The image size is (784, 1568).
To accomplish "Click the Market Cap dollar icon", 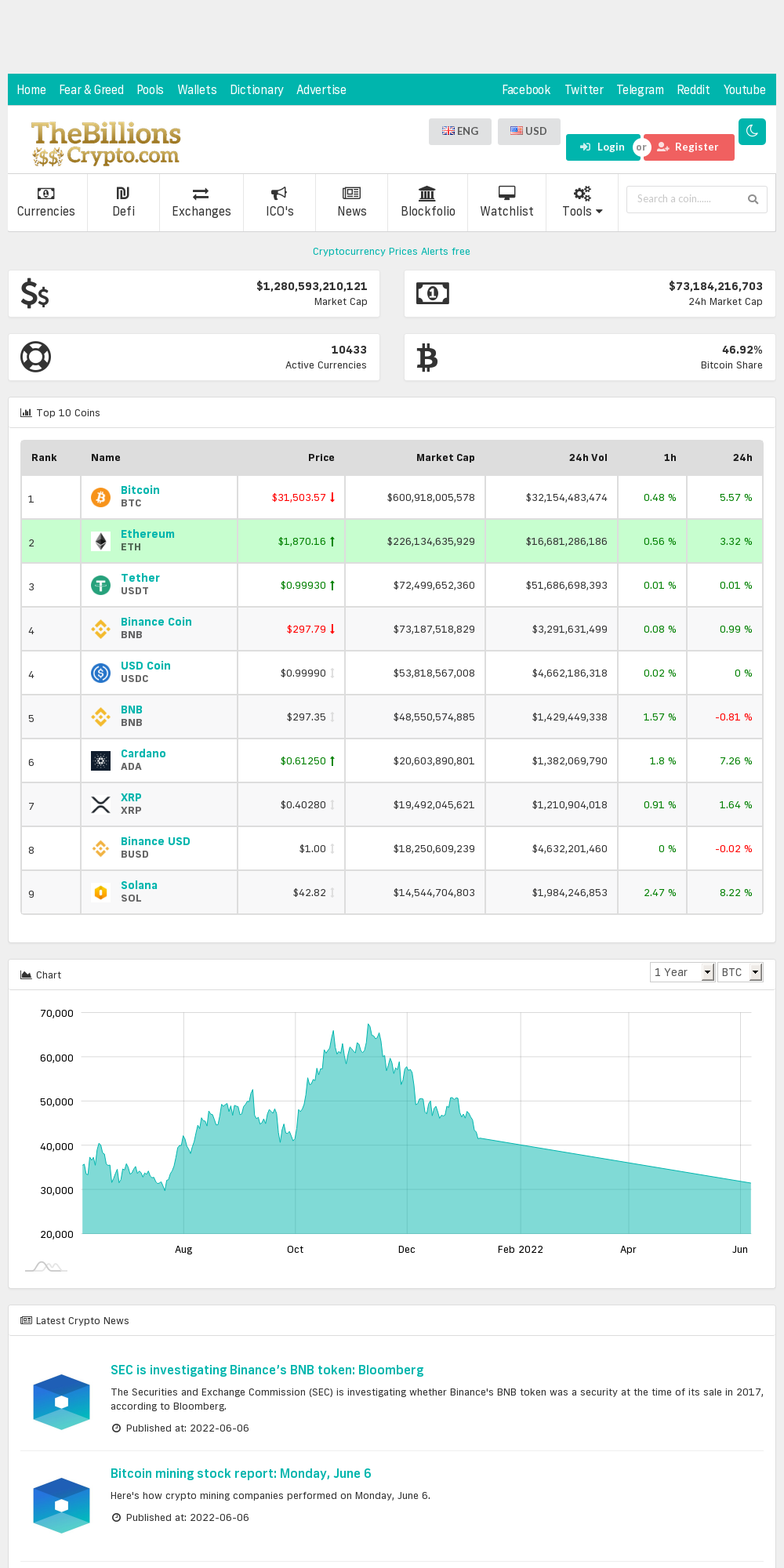I will pos(34,294).
